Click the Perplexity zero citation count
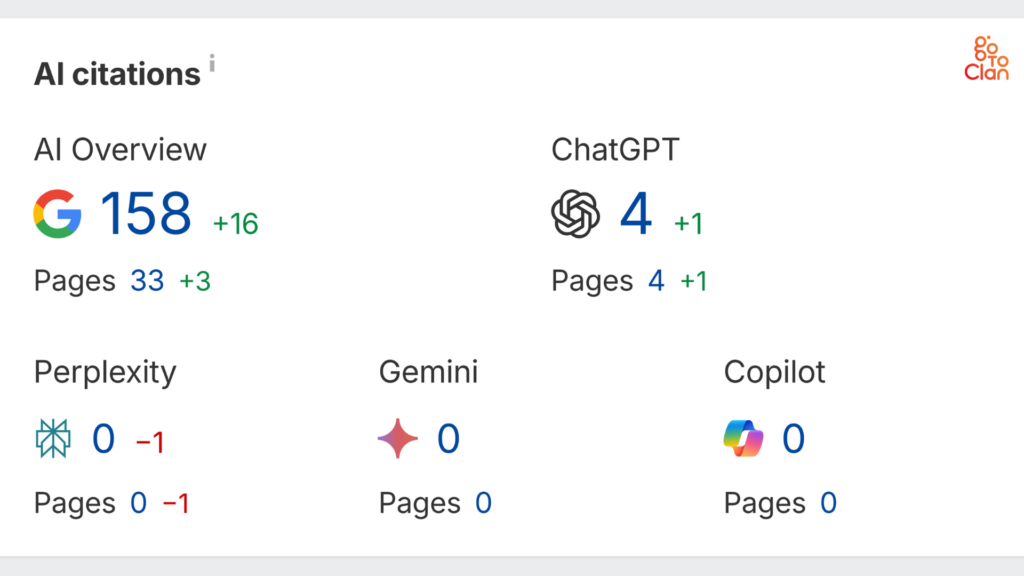 click(103, 439)
